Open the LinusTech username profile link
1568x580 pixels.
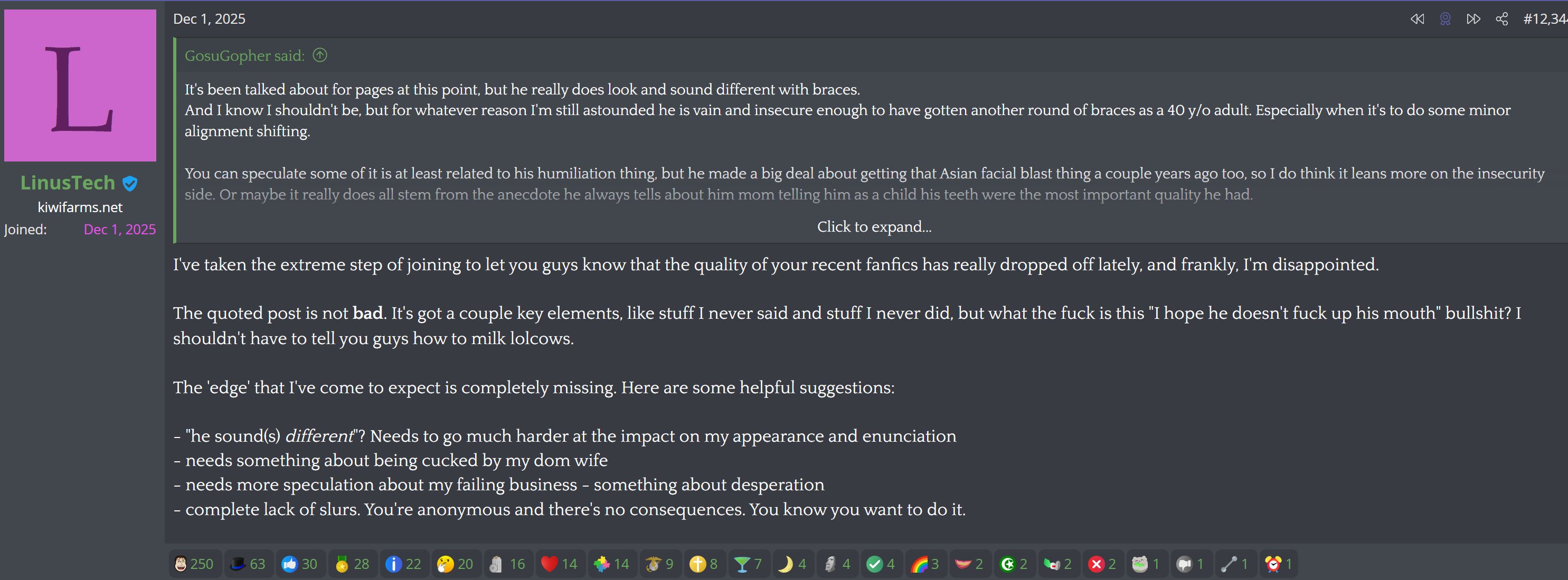[x=68, y=183]
